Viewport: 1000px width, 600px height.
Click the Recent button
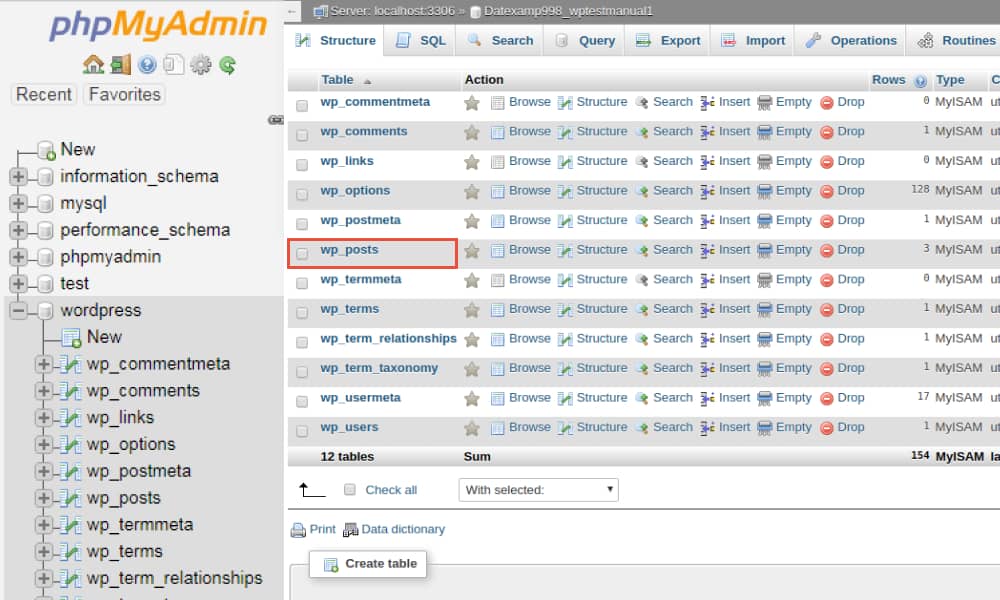point(43,94)
